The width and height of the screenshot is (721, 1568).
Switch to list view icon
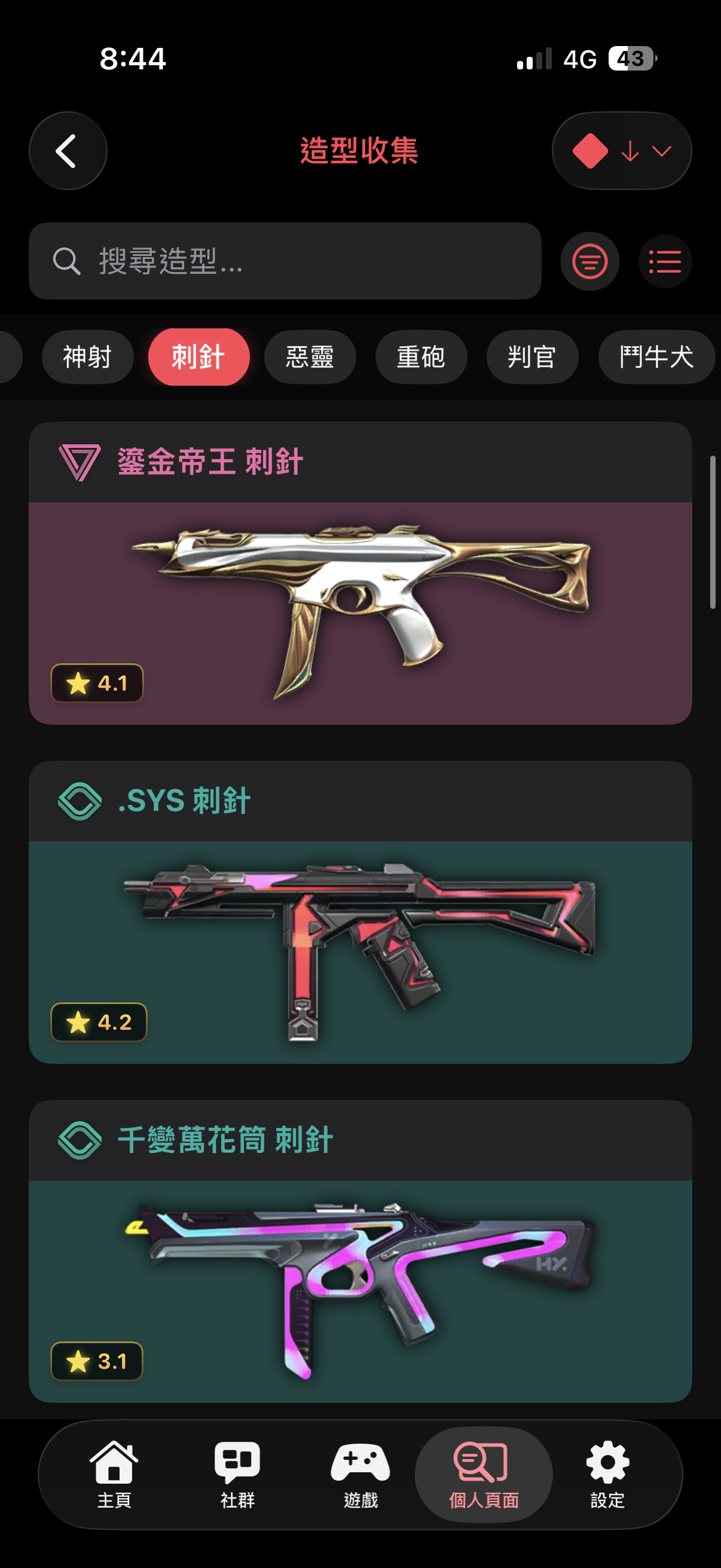coord(664,261)
